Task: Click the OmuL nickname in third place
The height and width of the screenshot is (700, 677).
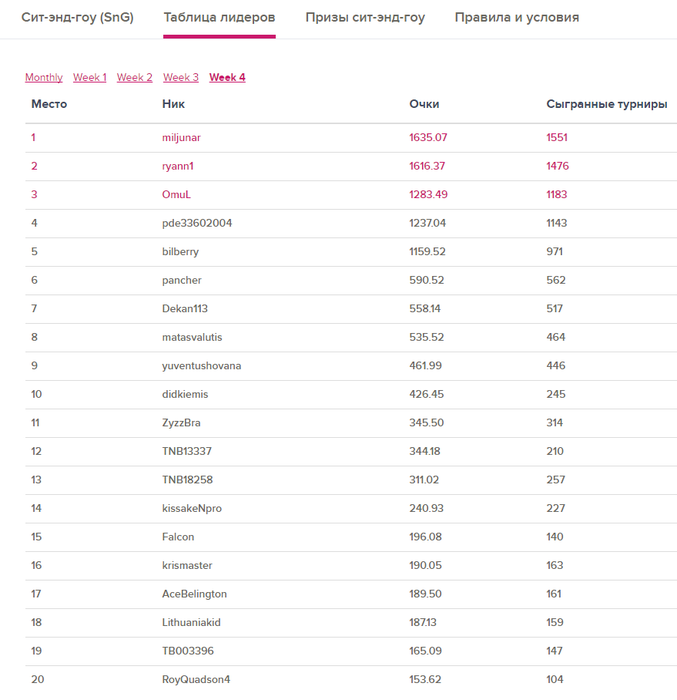Action: pyautogui.click(x=176, y=195)
